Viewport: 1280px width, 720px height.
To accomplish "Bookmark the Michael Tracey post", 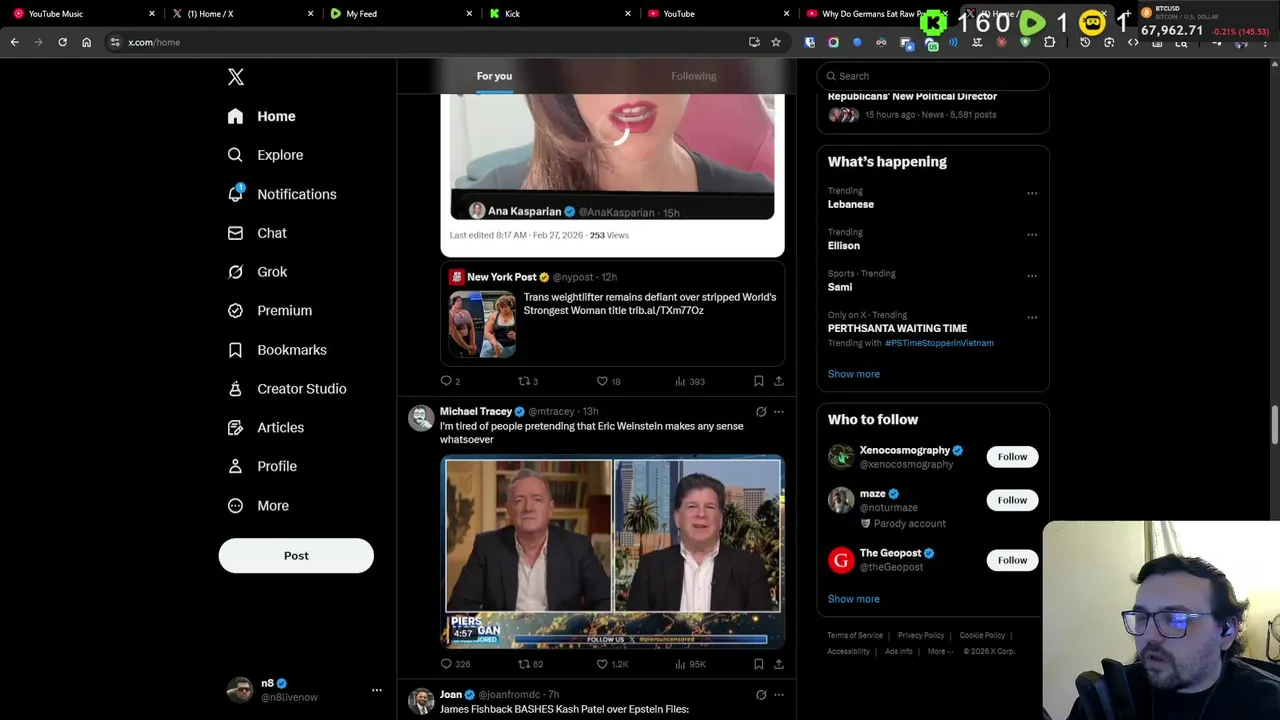I will pyautogui.click(x=759, y=664).
